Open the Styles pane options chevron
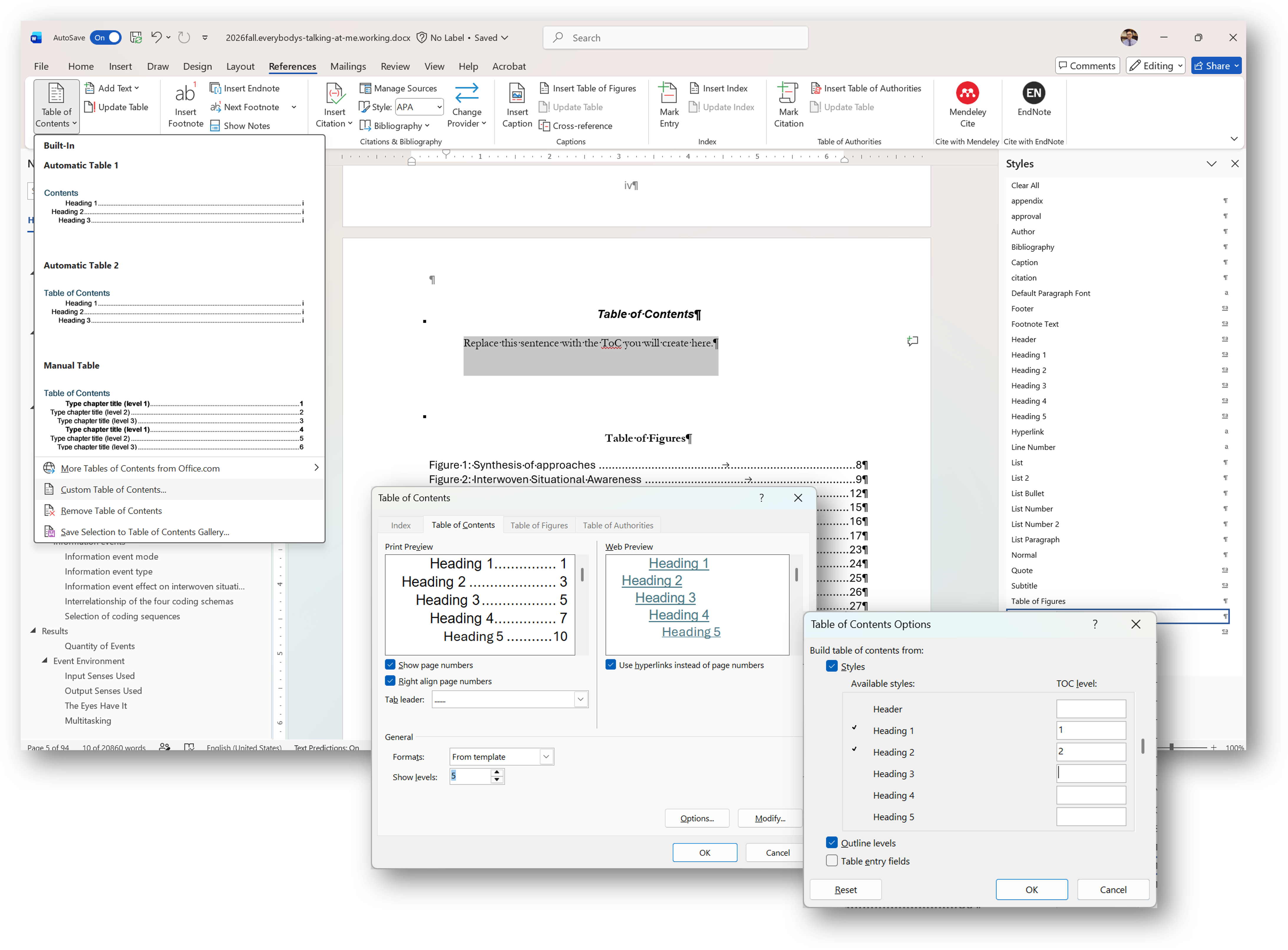1288x950 pixels. (1211, 164)
